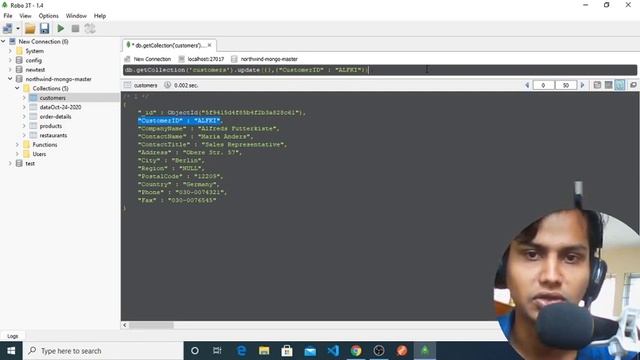The width and height of the screenshot is (640, 360).
Task: Click the rotate/orientation toolbar icon
Action: click(90, 28)
